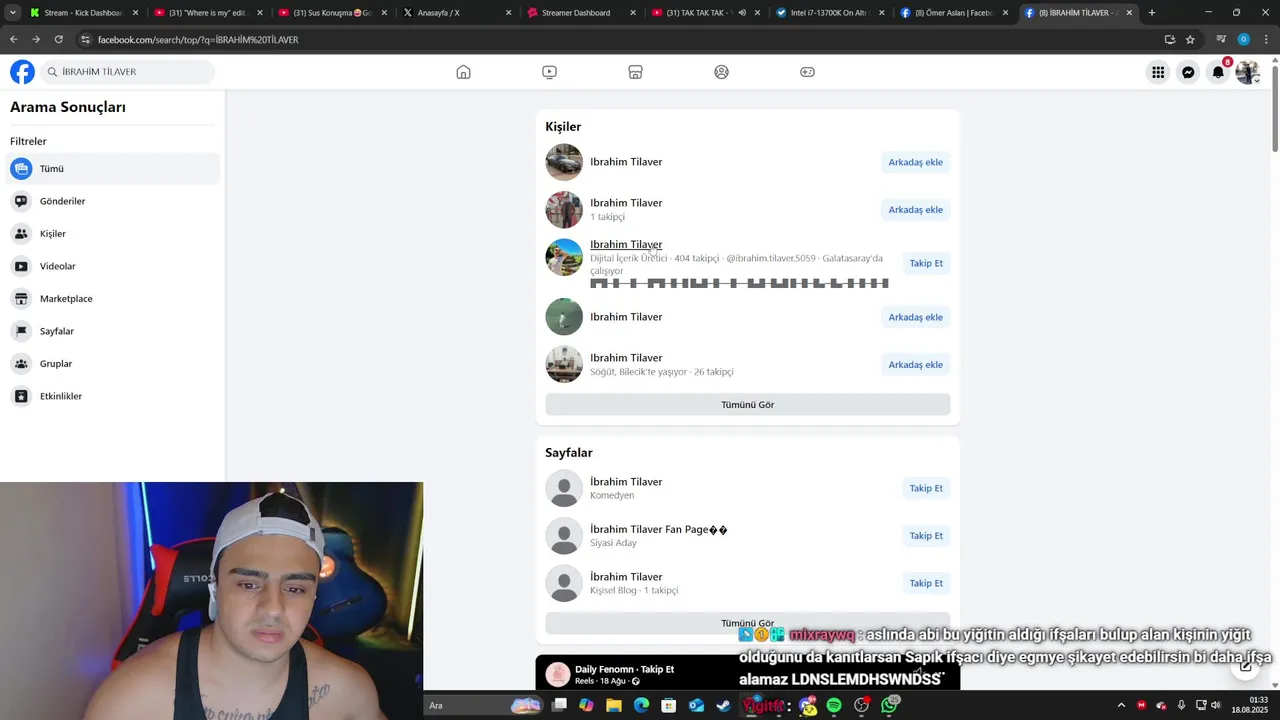Viewport: 1280px width, 720px height.
Task: Open the Facebook home logo
Action: [22, 72]
